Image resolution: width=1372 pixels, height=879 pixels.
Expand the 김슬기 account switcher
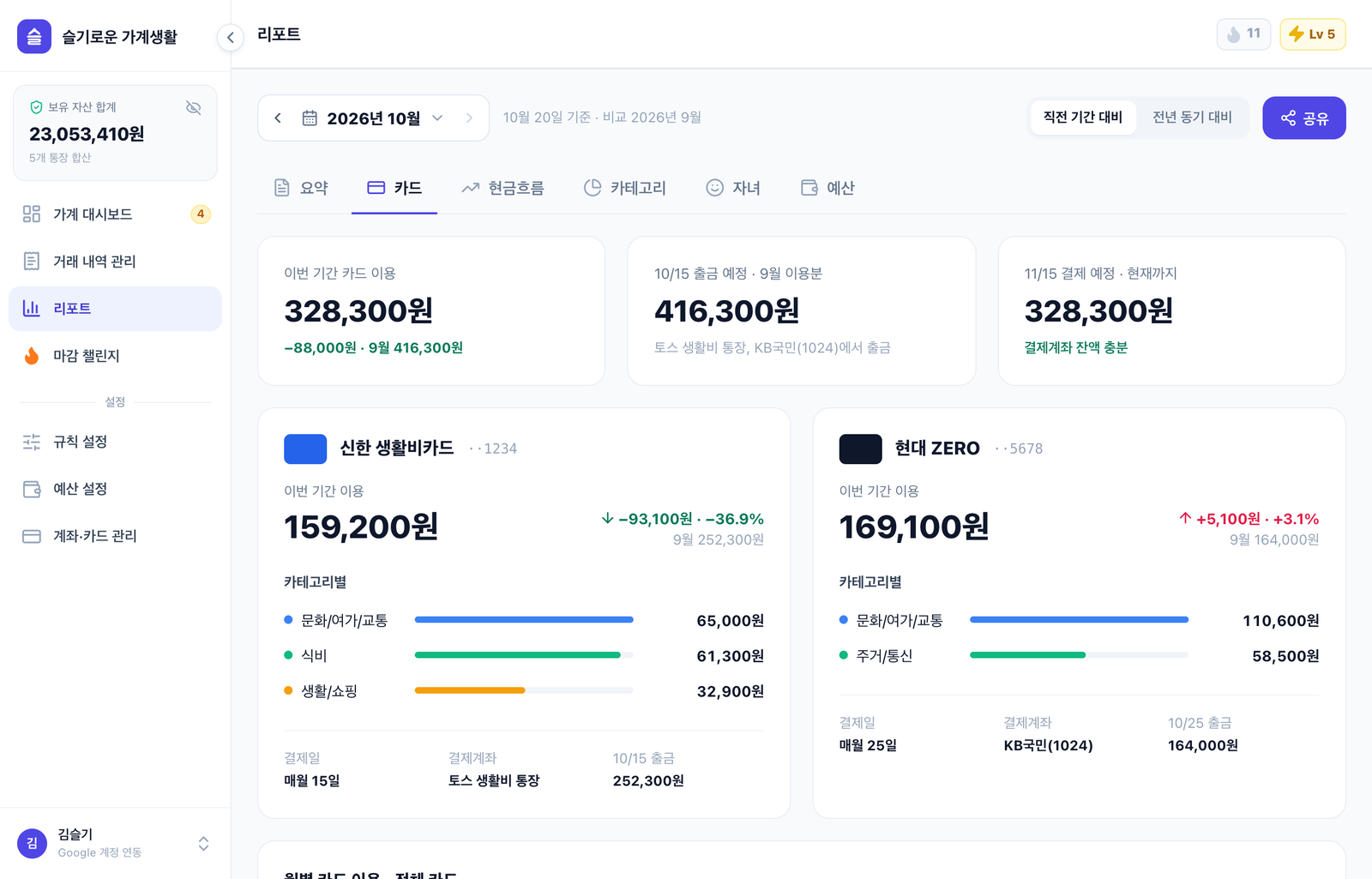point(203,844)
